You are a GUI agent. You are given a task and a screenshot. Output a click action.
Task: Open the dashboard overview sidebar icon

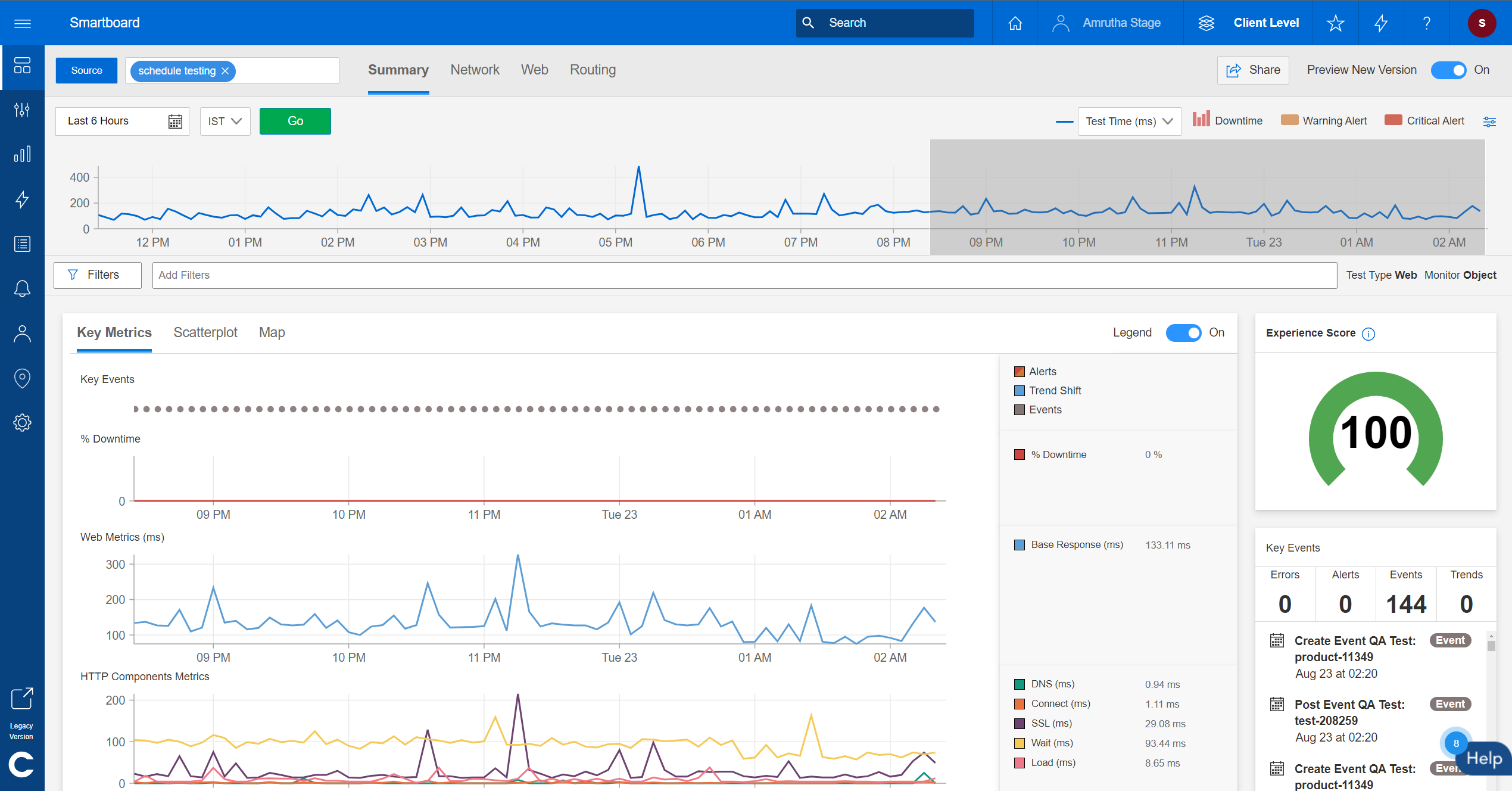coord(22,66)
